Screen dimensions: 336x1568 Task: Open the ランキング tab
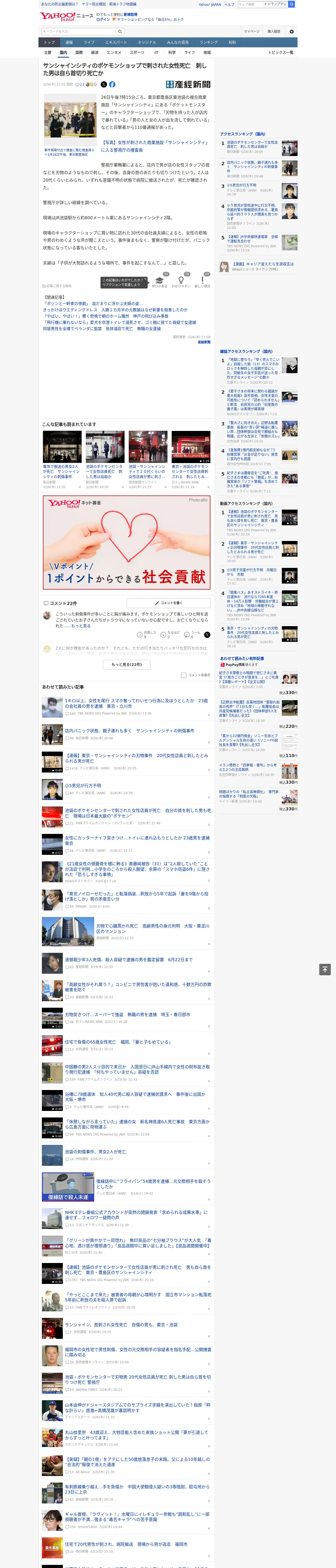[x=209, y=43]
